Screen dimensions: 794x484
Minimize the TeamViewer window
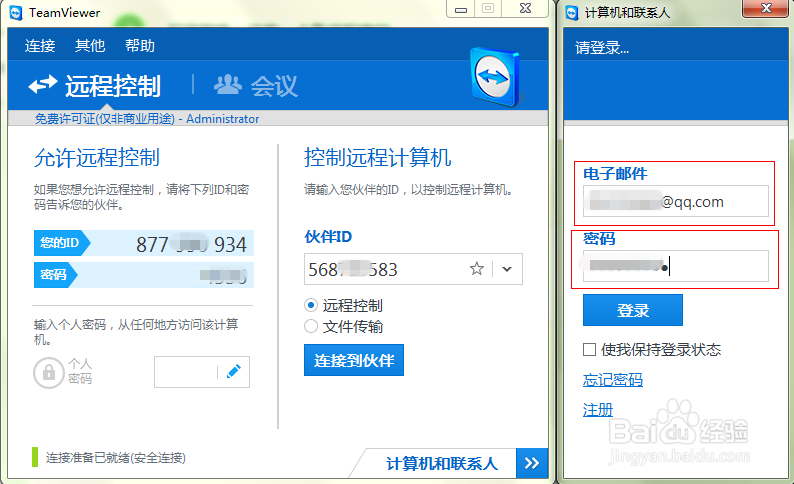point(461,9)
